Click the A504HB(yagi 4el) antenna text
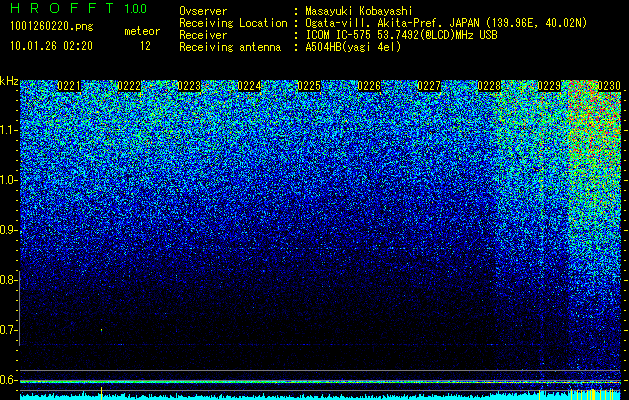Screen dimensions: 629x400 click(x=353, y=47)
